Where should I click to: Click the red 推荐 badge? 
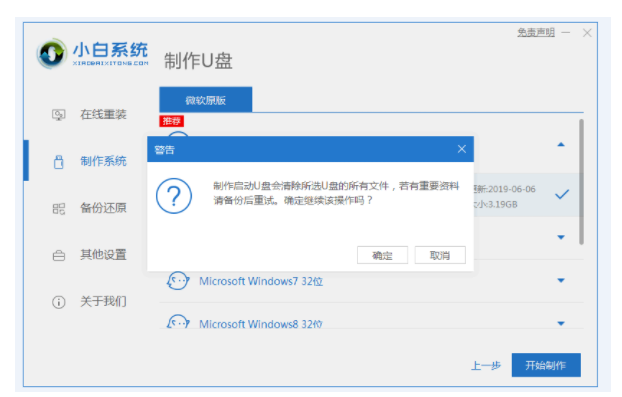tap(171, 121)
